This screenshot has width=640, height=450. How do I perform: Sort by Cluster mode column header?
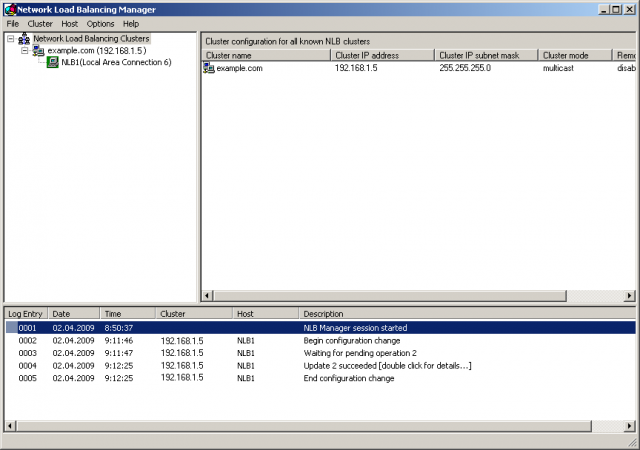click(575, 55)
